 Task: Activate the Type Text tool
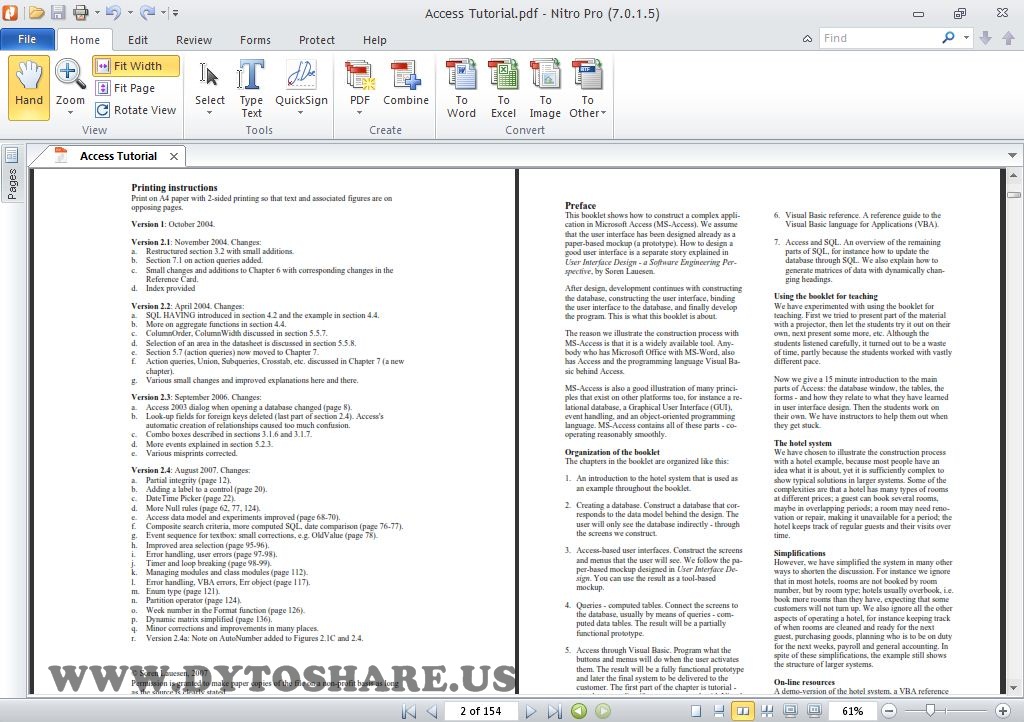tap(251, 89)
